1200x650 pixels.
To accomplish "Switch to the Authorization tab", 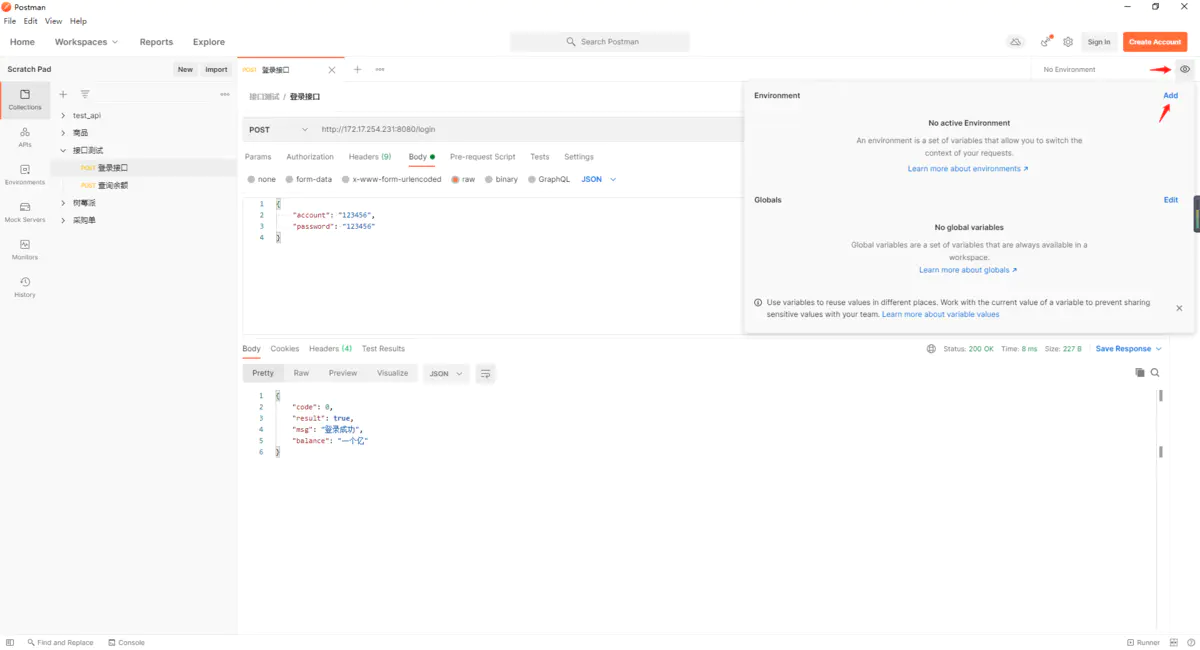I will pos(310,157).
